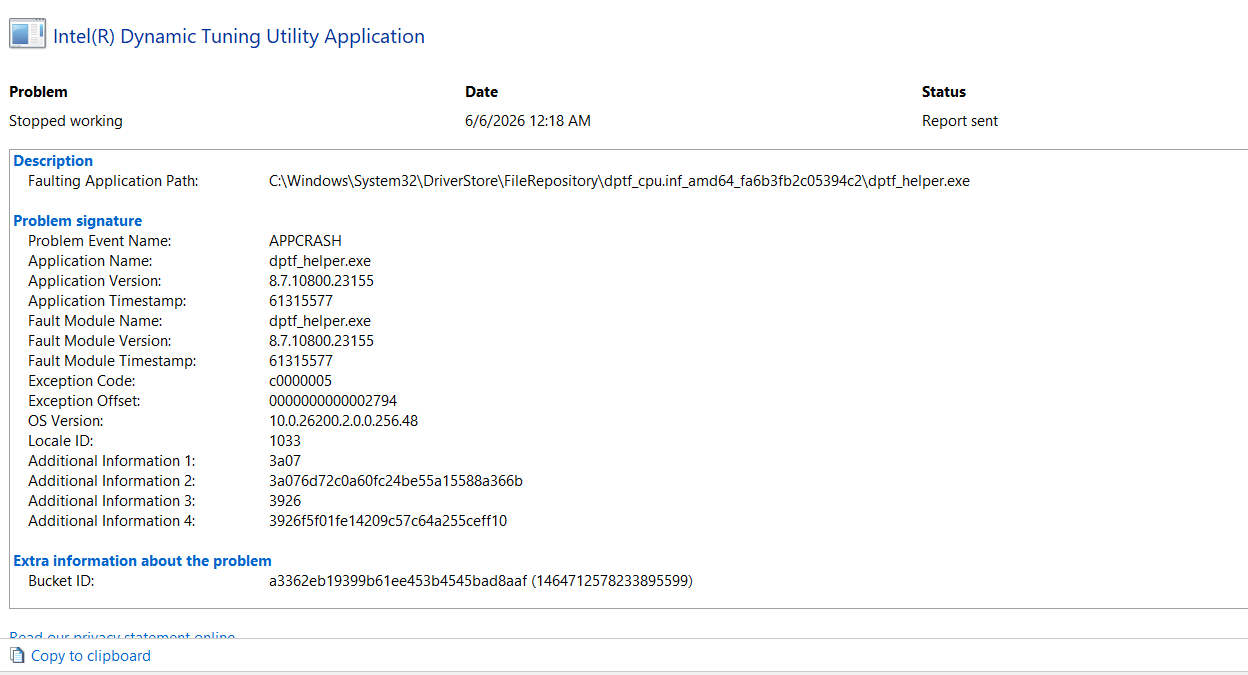Image resolution: width=1248 pixels, height=675 pixels.
Task: Select the Intel(R) Dynamic Tuning Utility Application title
Action: (x=239, y=36)
